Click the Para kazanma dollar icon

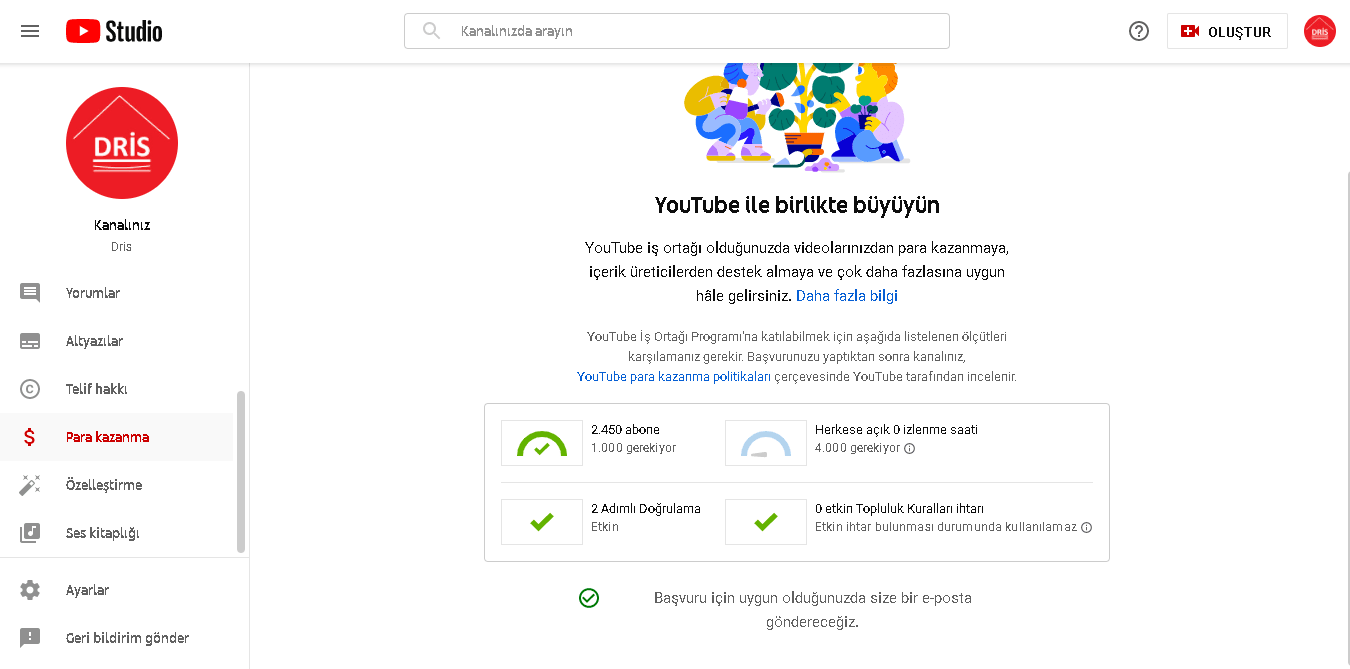click(30, 437)
